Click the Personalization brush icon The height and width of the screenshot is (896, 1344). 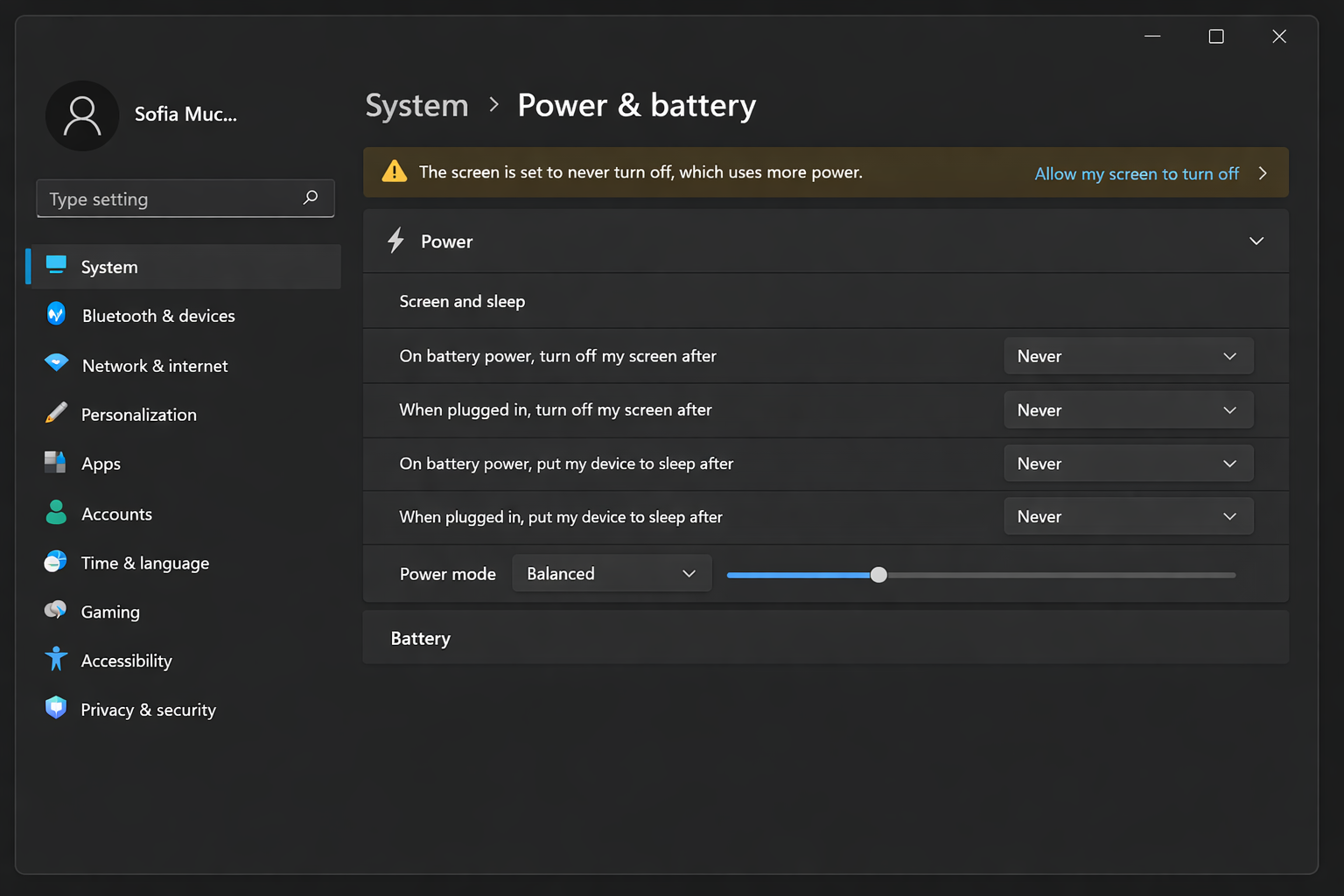(x=56, y=414)
